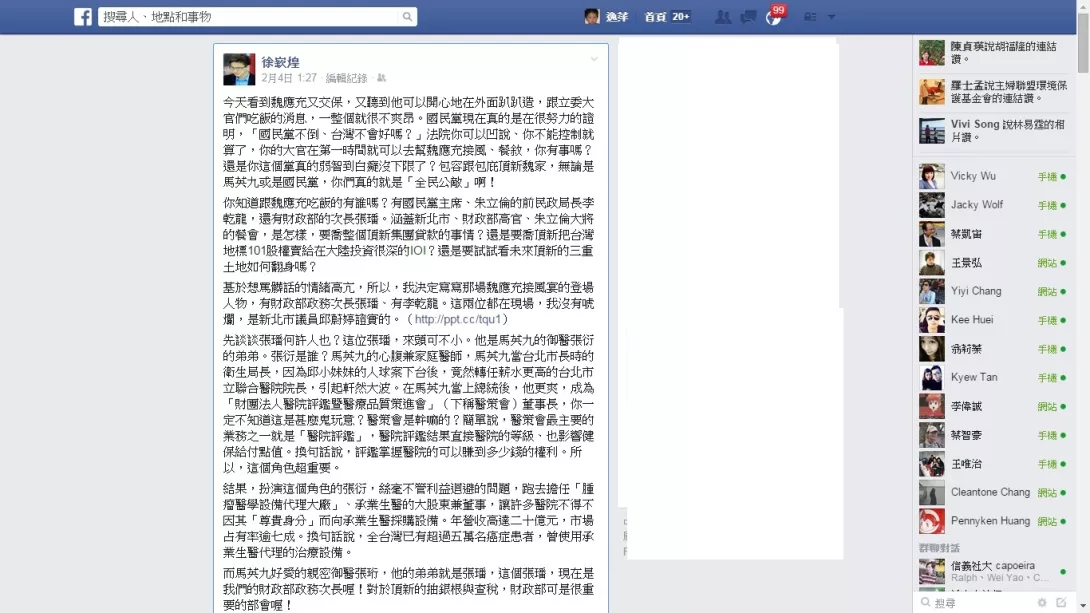The image size is (1090, 613).
Task: Expand the account menu arrow in top bar
Action: pos(831,17)
